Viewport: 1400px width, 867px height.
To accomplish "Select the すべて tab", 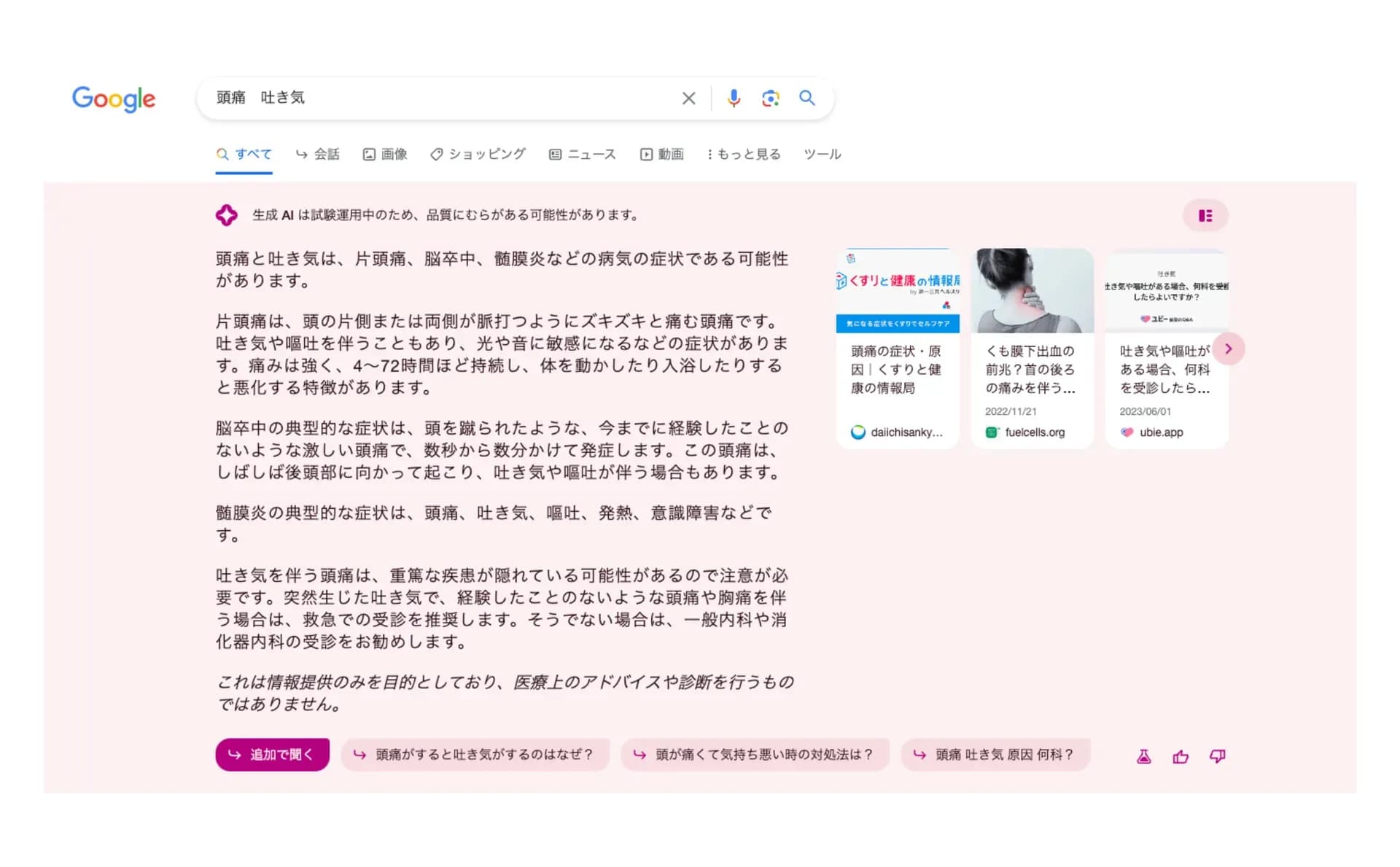I will tap(244, 154).
